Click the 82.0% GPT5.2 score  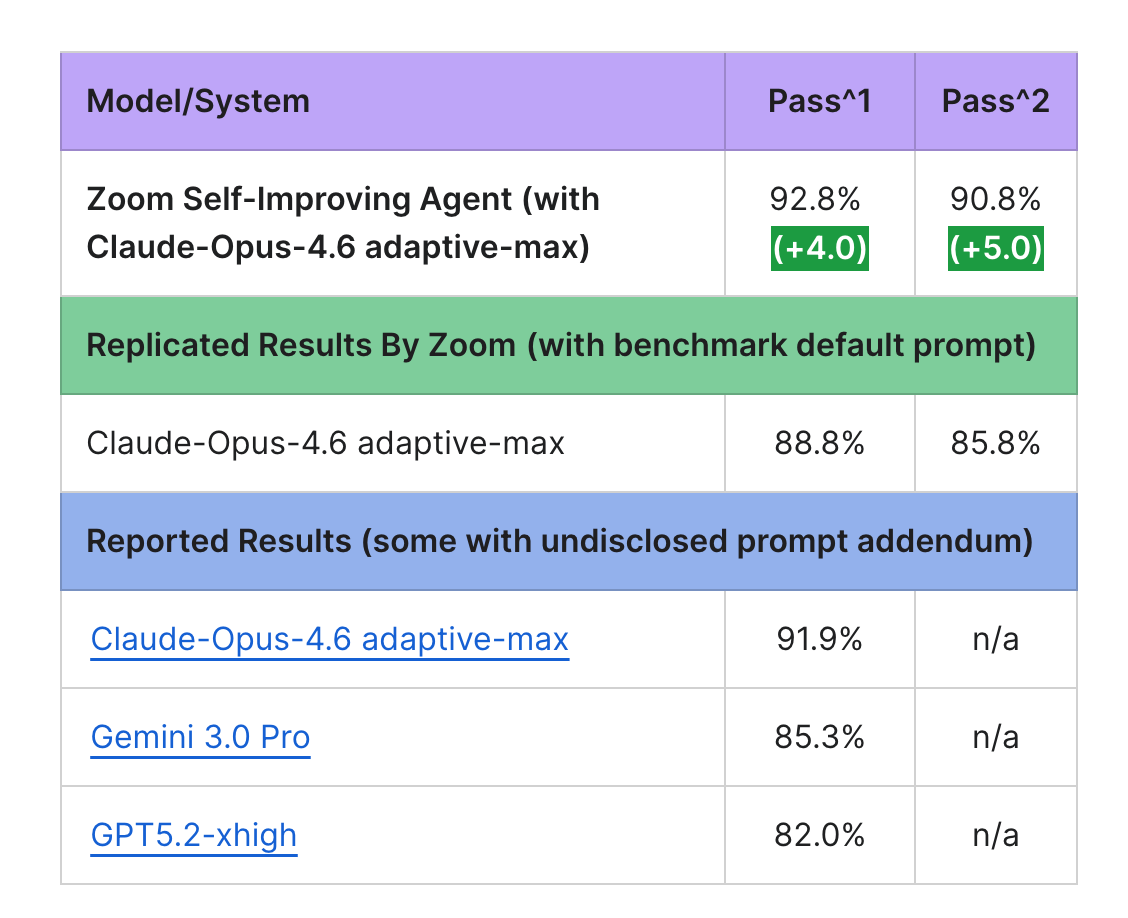819,834
